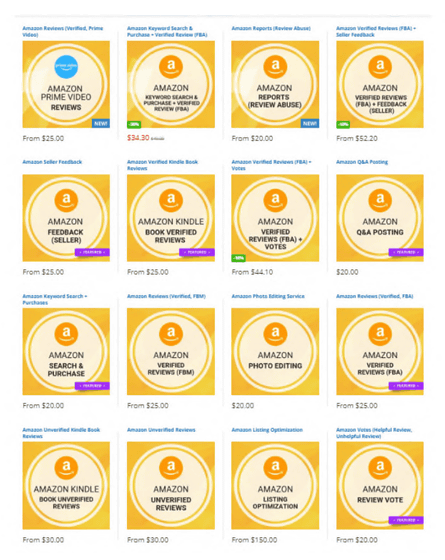
Task: Open the 'Amazon Seller Feedback' title link
Action: (52, 162)
